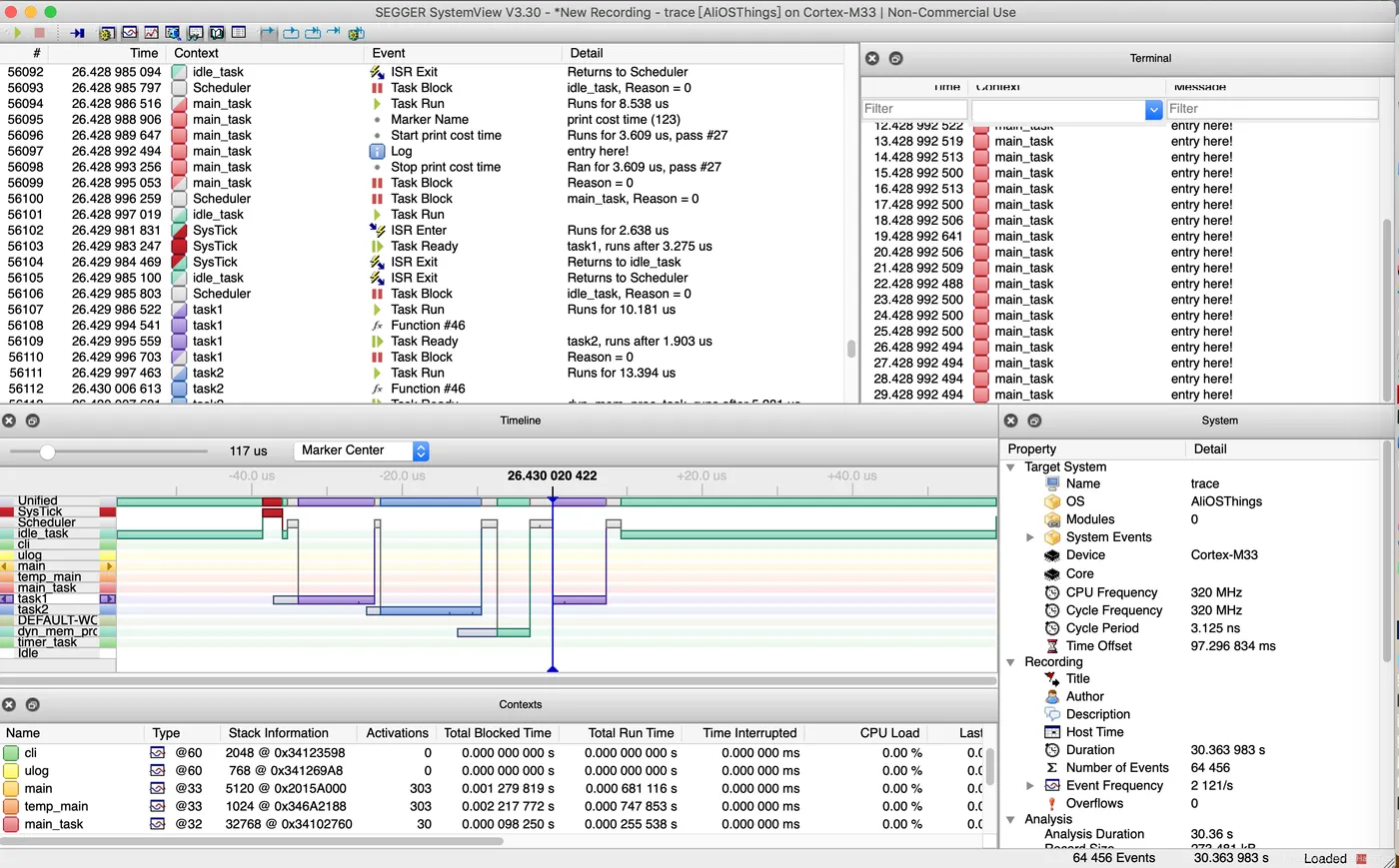This screenshot has height=868, width=1399.
Task: Click the OS icon in System panel
Action: tap(1052, 501)
